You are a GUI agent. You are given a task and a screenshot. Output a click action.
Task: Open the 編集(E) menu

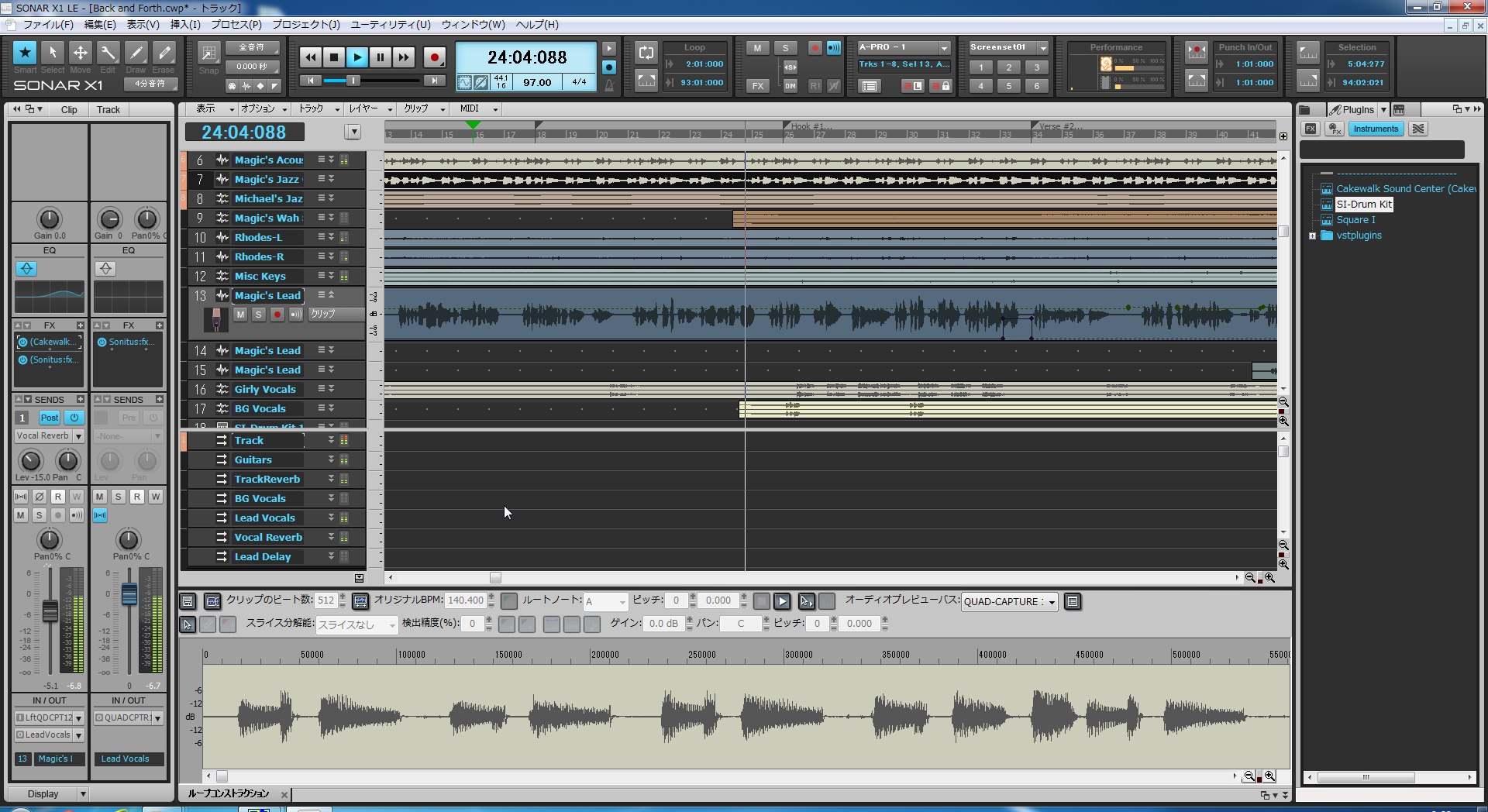pyautogui.click(x=100, y=25)
